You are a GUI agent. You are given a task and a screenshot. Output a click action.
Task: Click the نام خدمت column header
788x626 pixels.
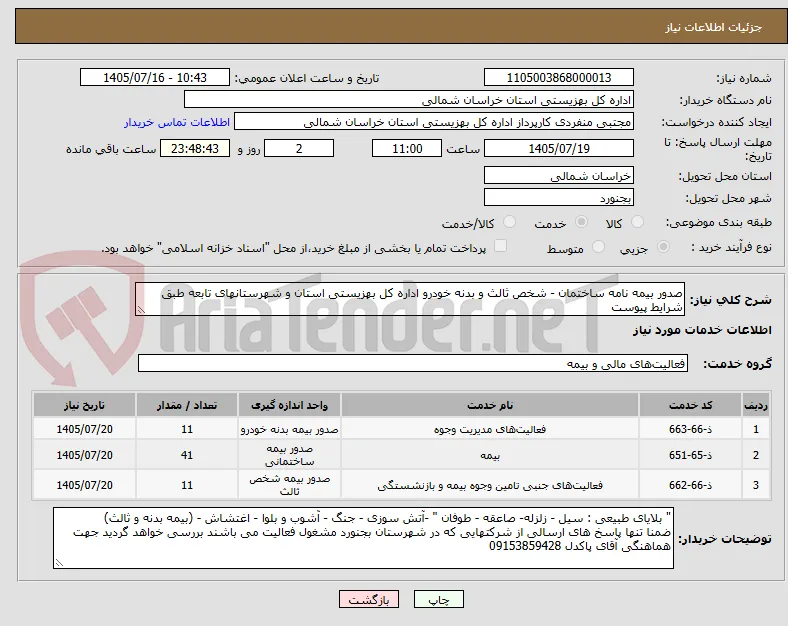click(x=489, y=405)
